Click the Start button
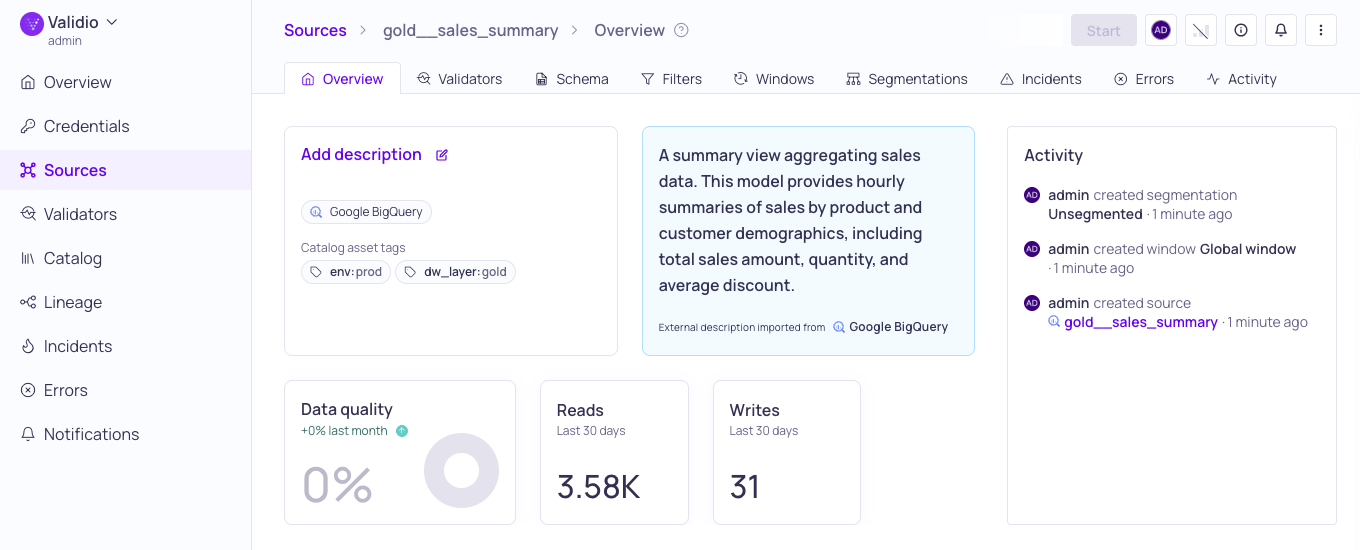The width and height of the screenshot is (1360, 550). pos(1104,30)
